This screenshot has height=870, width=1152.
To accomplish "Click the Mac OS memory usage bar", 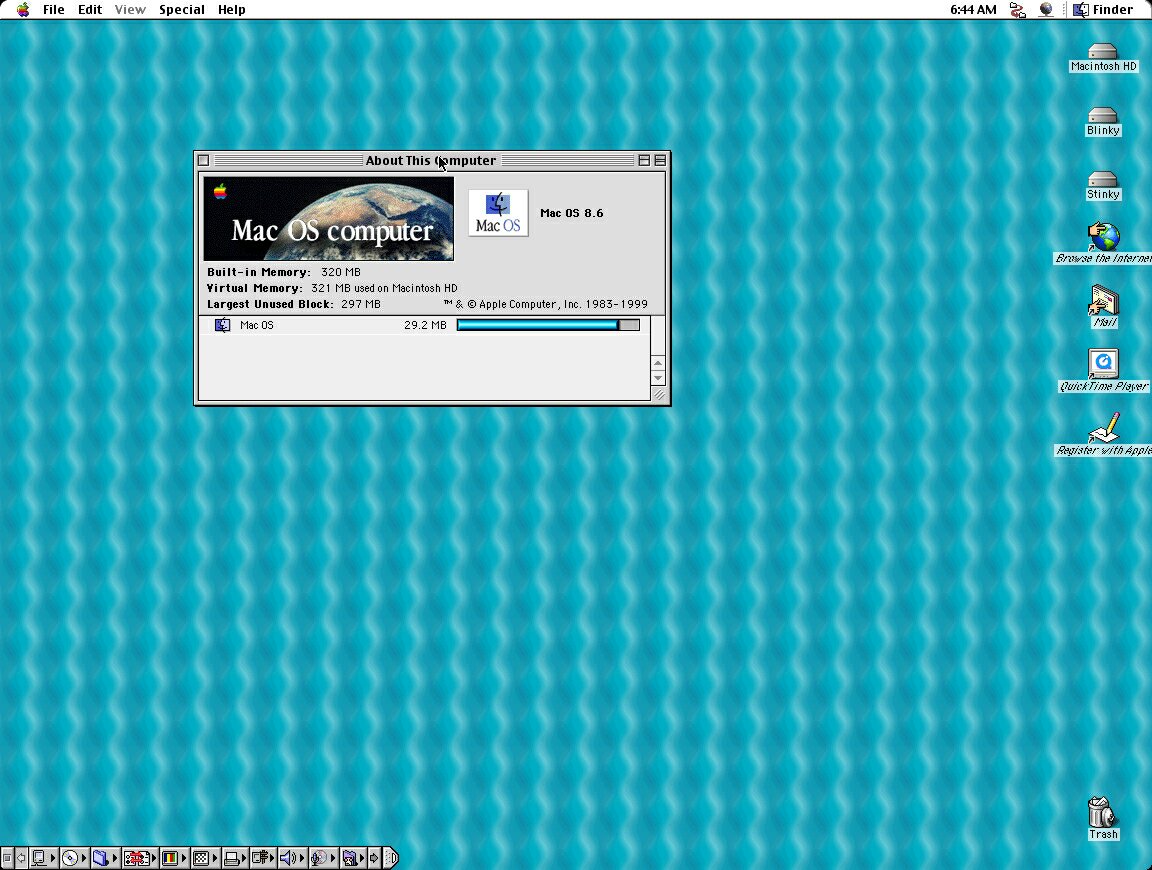I will click(x=548, y=325).
